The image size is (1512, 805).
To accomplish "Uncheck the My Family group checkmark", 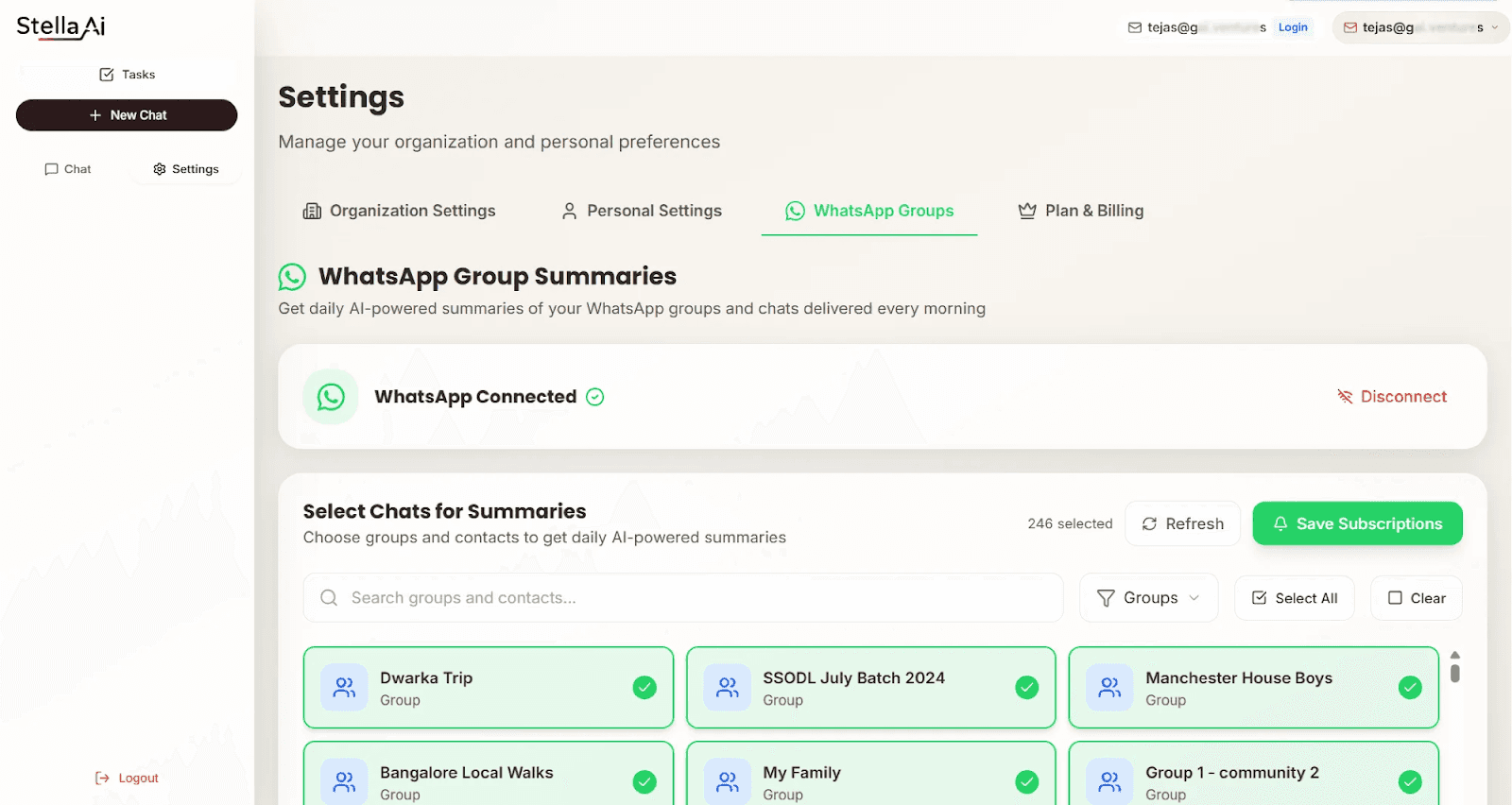I will point(1027,781).
